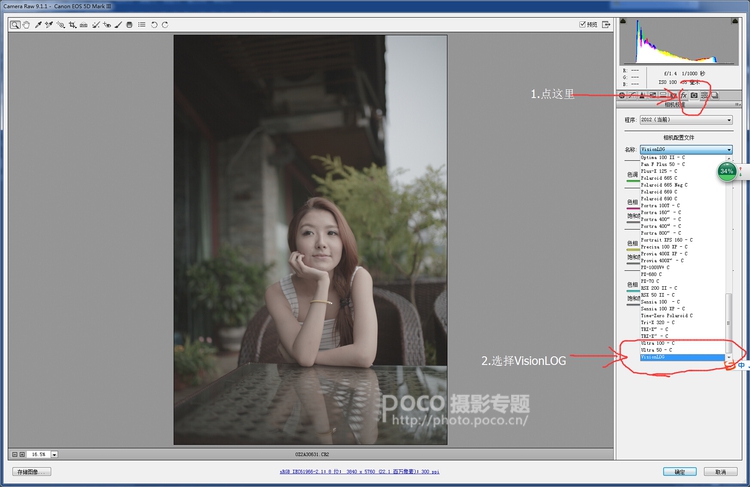This screenshot has height=487, width=750.
Task: Open the Snapshots panel tab
Action: coord(715,96)
